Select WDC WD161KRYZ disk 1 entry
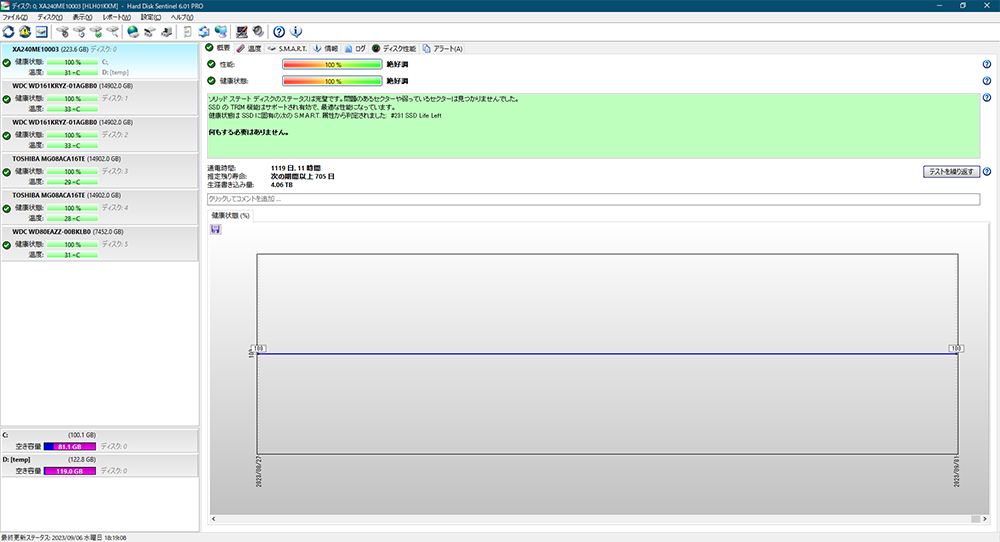Screen dimensions: 1000x542 pyautogui.click(x=99, y=98)
